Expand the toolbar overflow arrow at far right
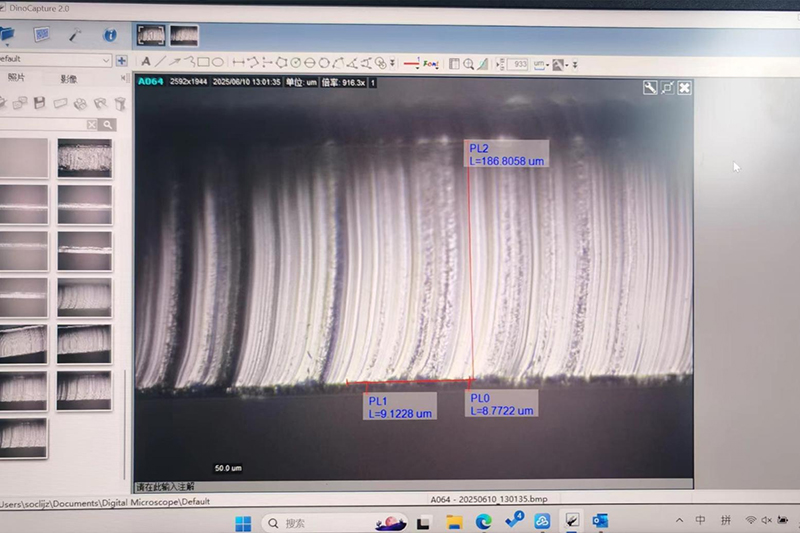The width and height of the screenshot is (800, 533). (x=575, y=65)
